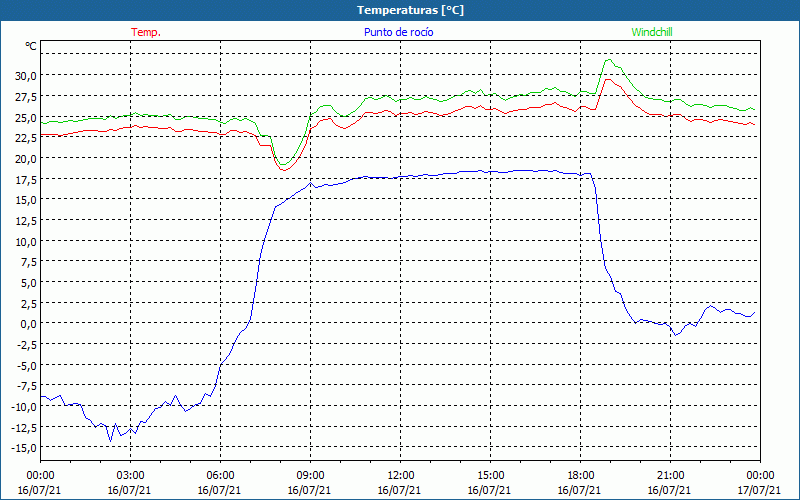Screen dimensions: 800x500
Task: Click the 10,0 y-axis value
Action: pyautogui.click(x=26, y=241)
